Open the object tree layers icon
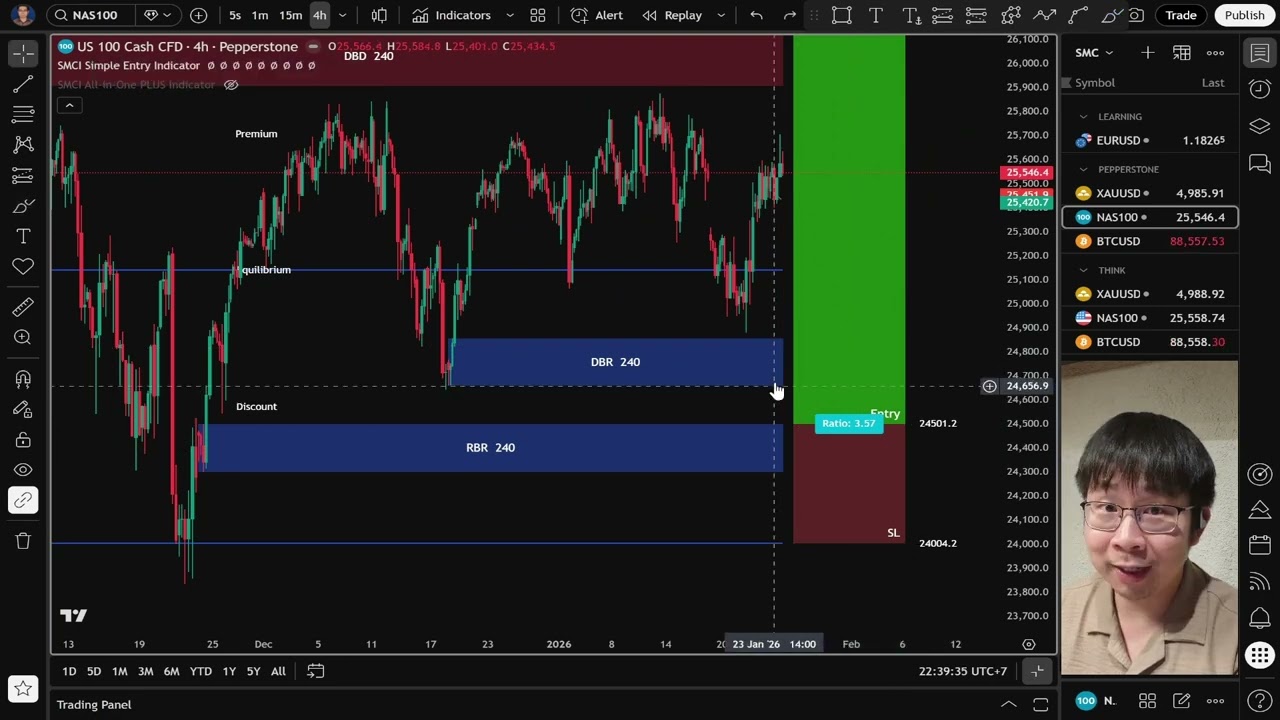This screenshot has width=1280, height=720. 1260,126
